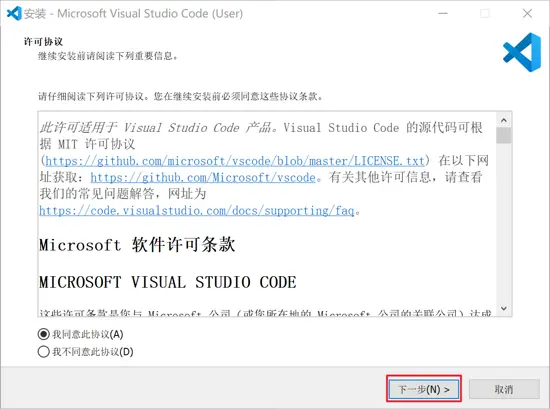The height and width of the screenshot is (409, 550).
Task: Open the github.com/Microsoft/vscode link
Action: pos(203,177)
